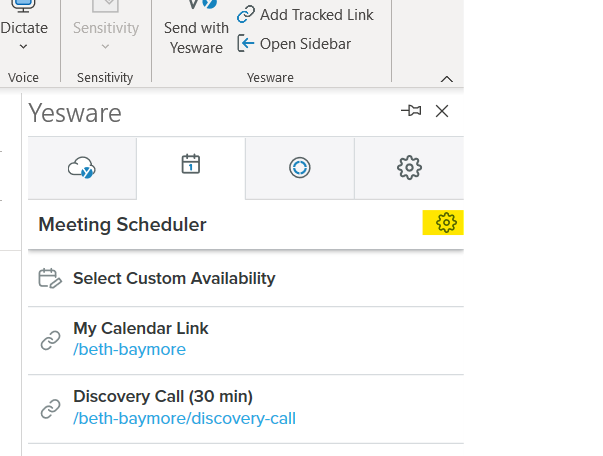The image size is (603, 456).
Task: Click the custom availability calendar-edit icon
Action: (50, 278)
